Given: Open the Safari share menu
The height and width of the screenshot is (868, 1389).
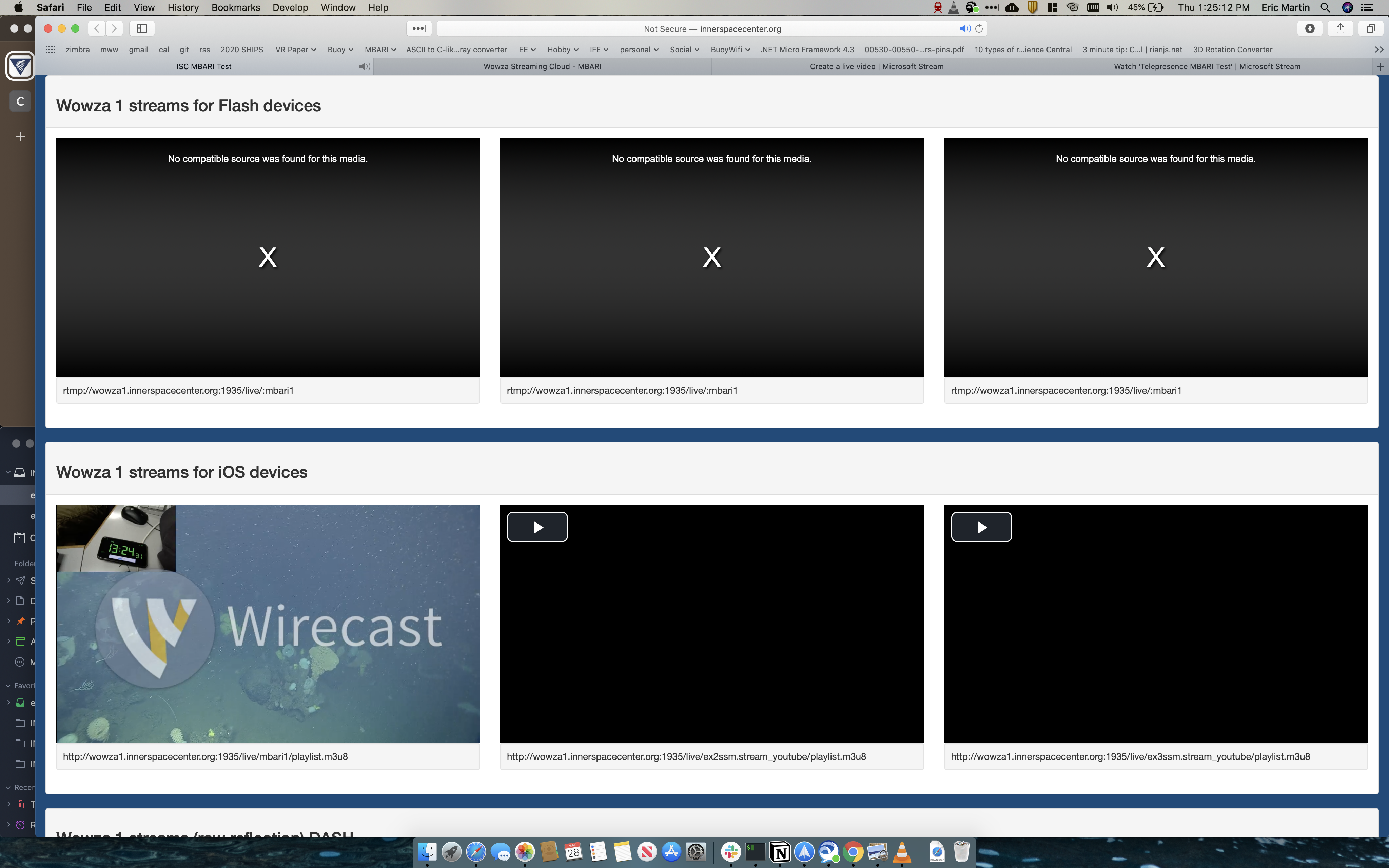Looking at the screenshot, I should pos(1340,28).
